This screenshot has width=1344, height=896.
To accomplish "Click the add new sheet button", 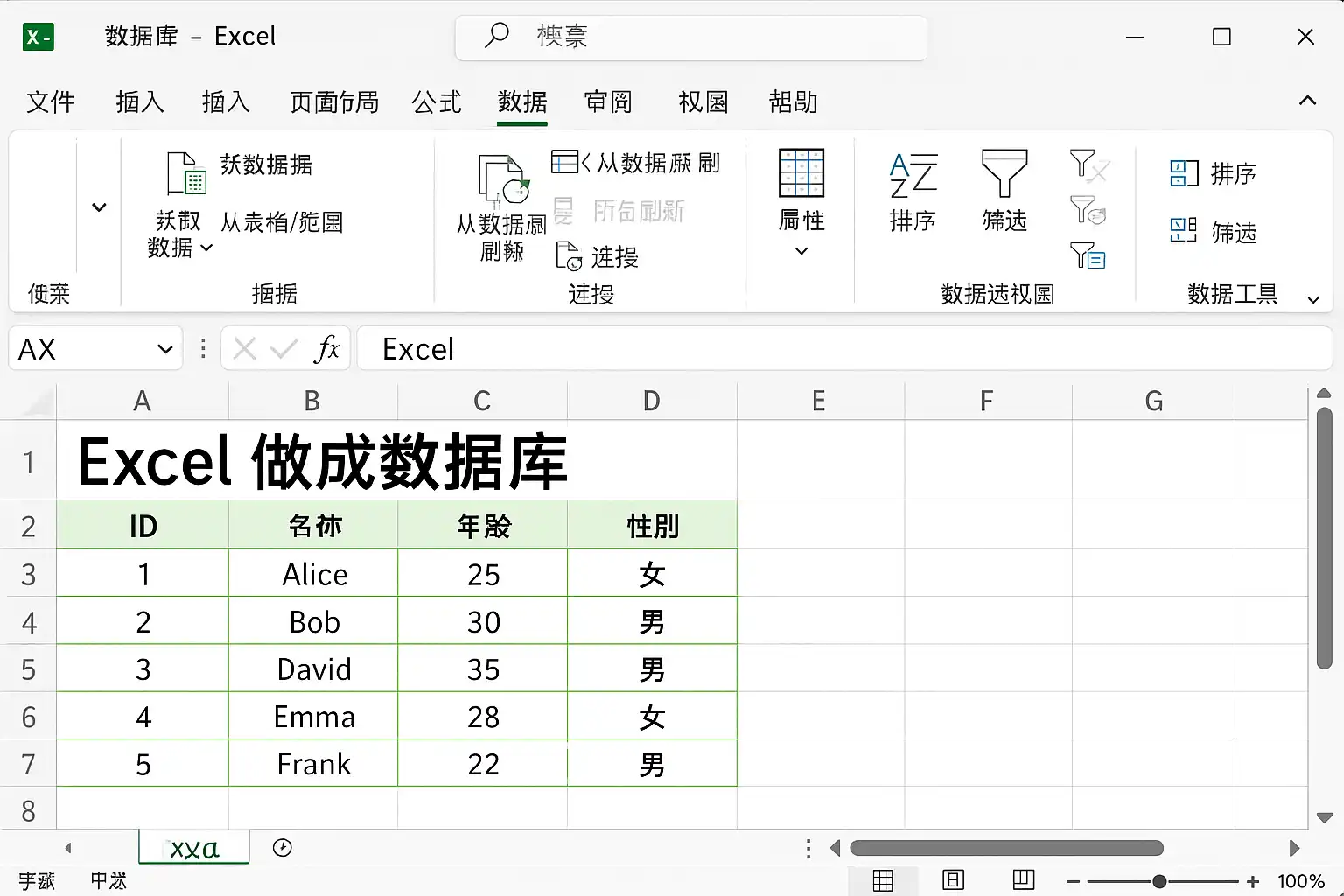I will coord(282,848).
